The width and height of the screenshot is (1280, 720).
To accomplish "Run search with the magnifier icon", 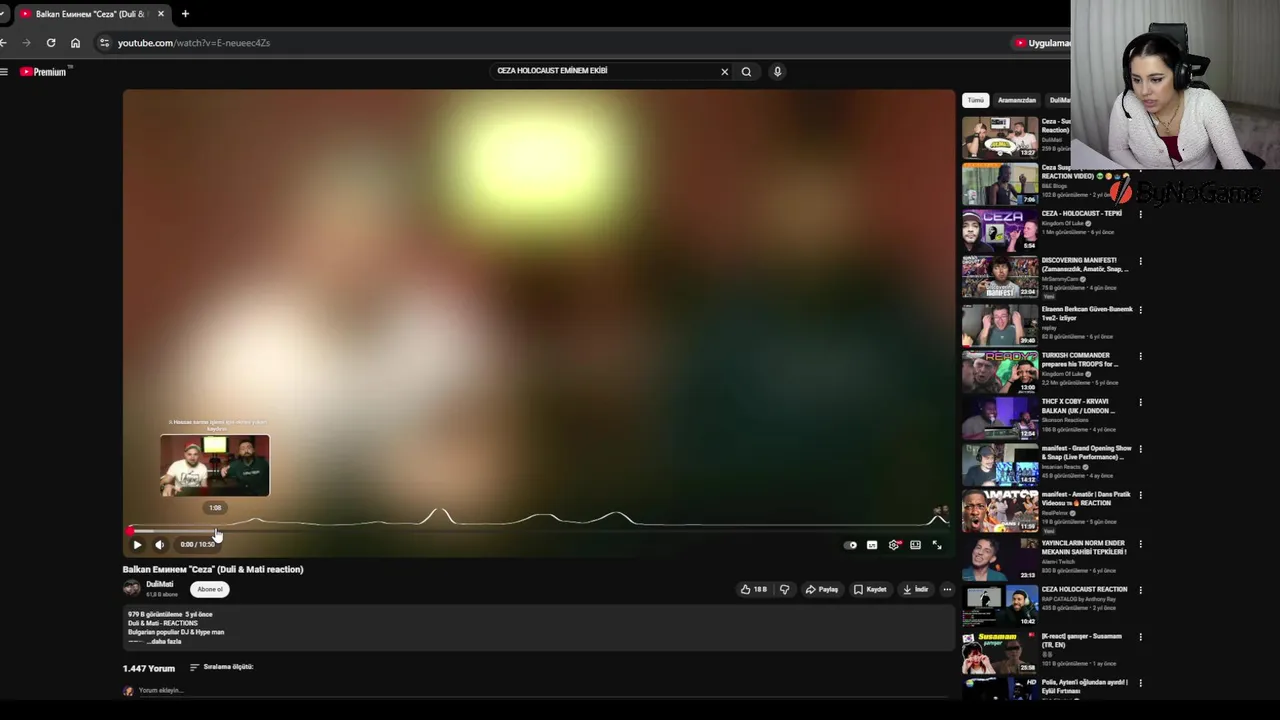I will pos(746,71).
